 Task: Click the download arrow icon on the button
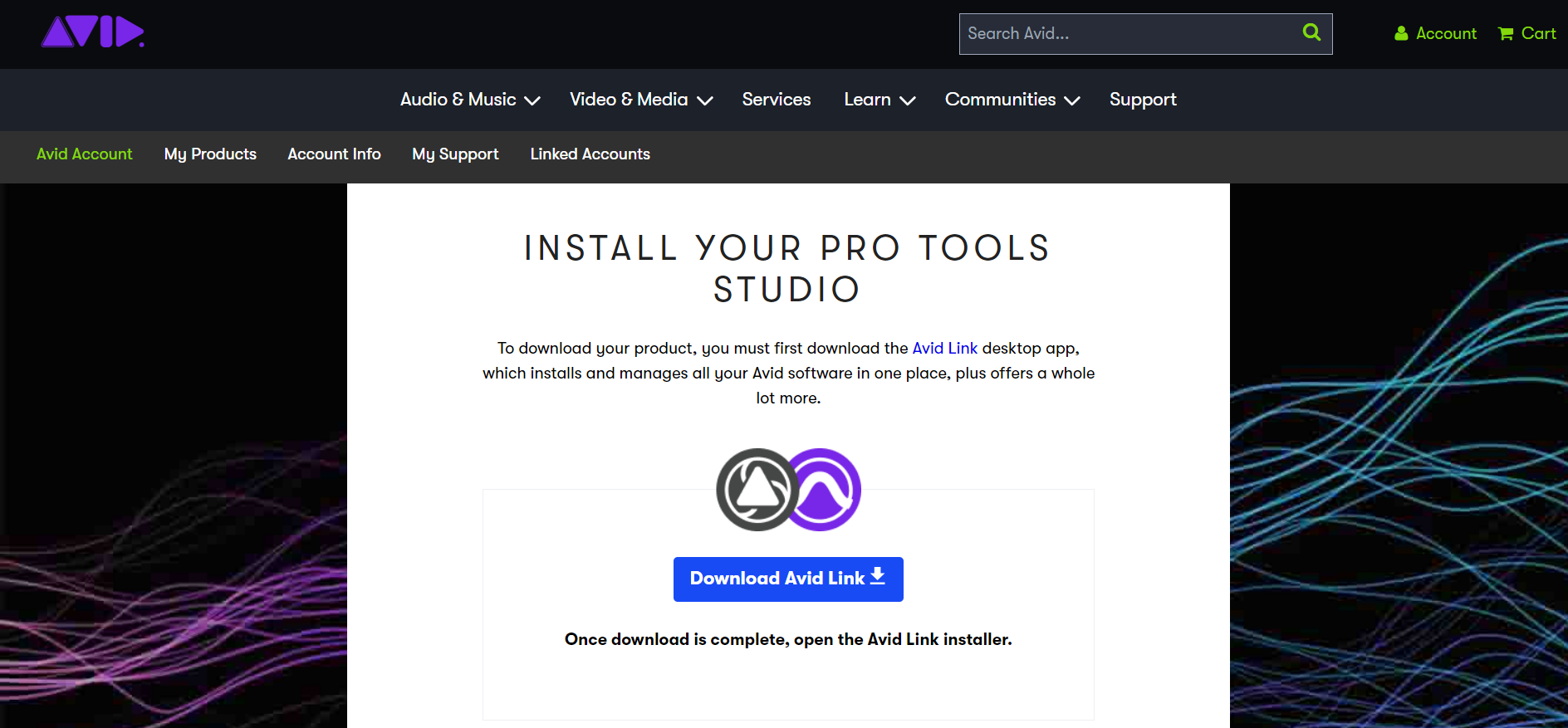[878, 576]
